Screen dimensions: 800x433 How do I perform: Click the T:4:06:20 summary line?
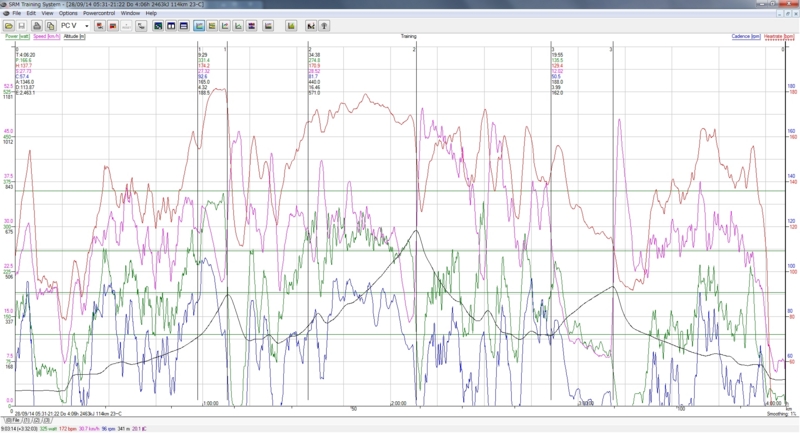pos(26,55)
